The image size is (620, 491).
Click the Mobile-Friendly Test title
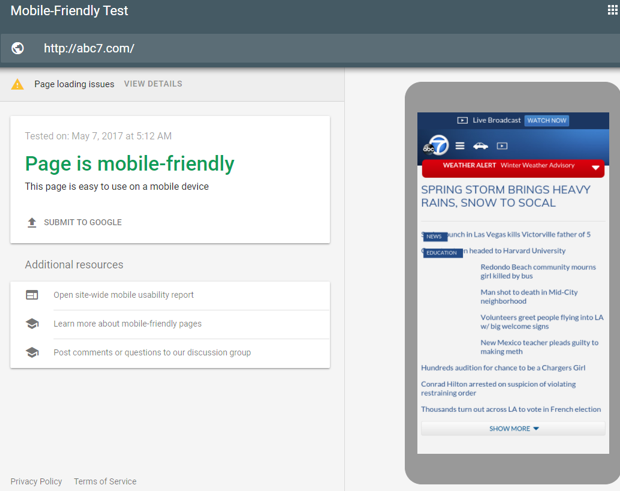69,11
